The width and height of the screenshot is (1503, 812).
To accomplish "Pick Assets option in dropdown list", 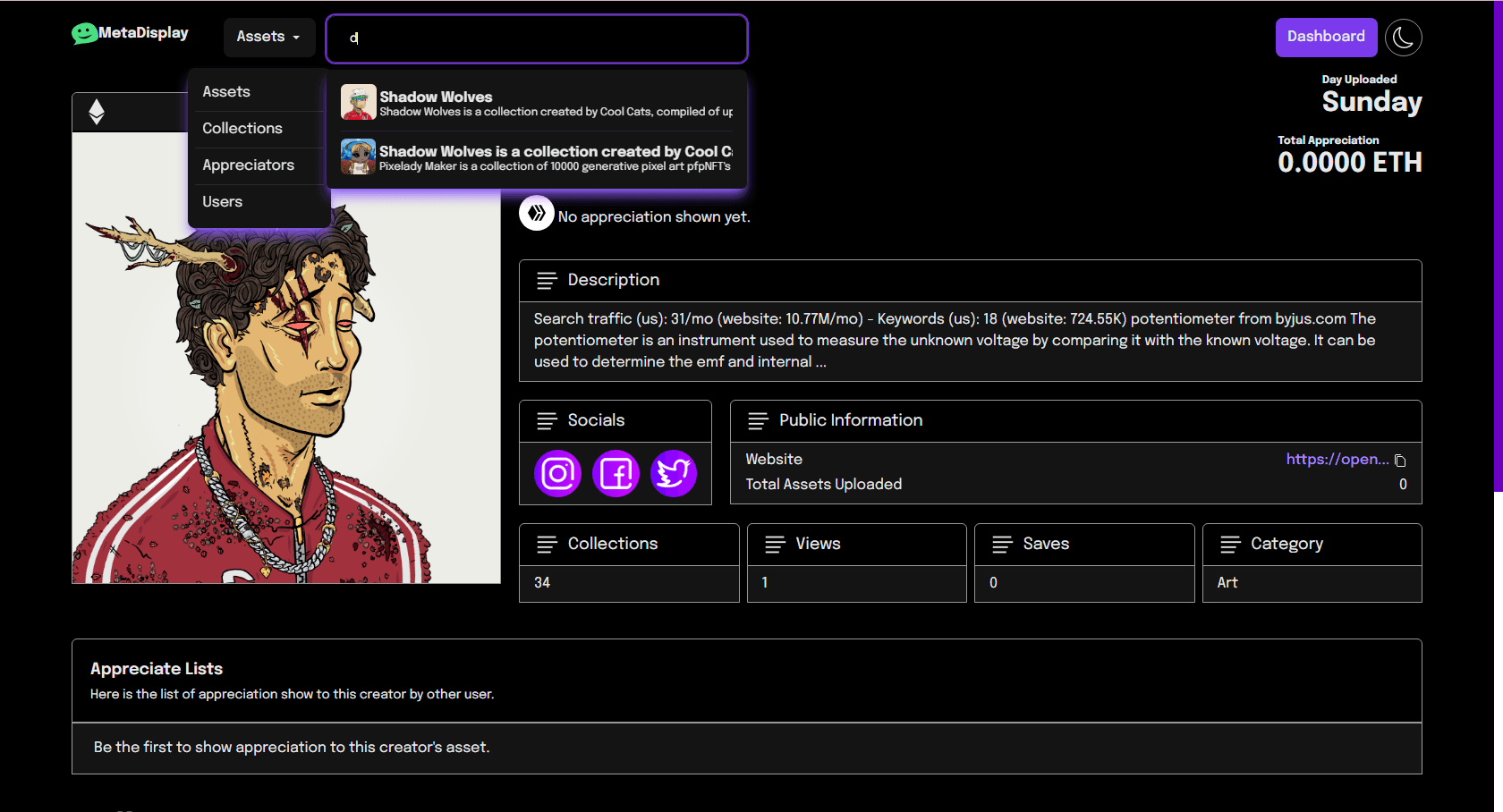I will tap(226, 92).
